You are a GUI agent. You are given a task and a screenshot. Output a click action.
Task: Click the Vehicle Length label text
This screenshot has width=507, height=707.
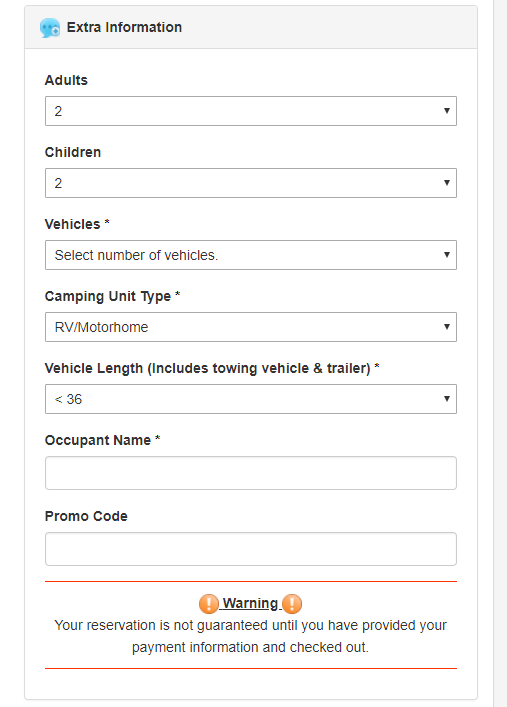212,368
